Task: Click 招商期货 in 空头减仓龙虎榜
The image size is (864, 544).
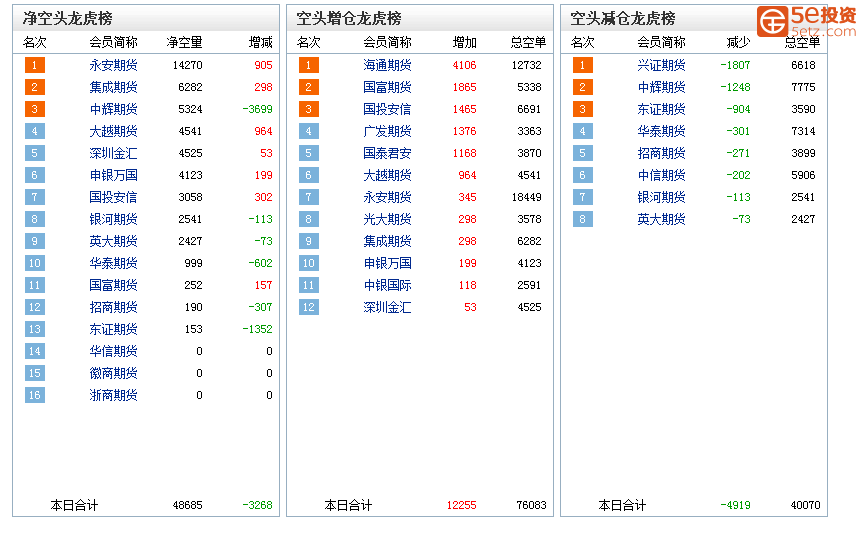Action: click(x=661, y=153)
